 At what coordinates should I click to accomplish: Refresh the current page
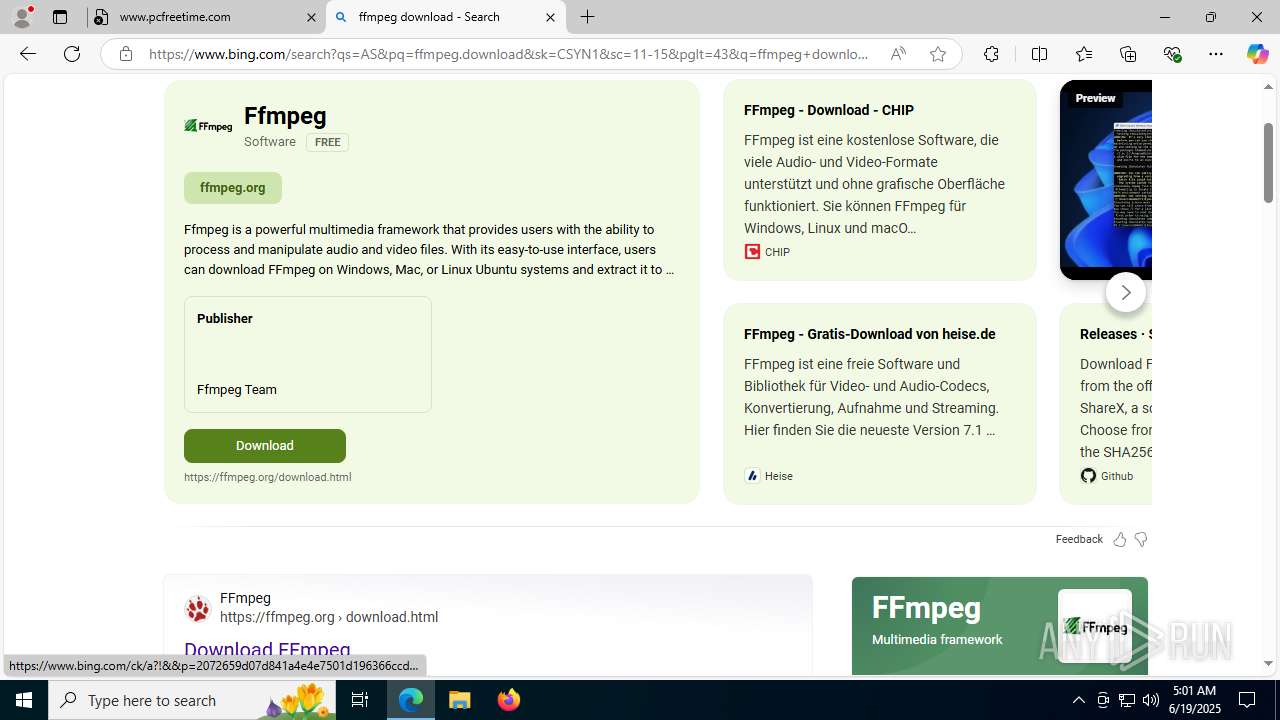point(72,54)
